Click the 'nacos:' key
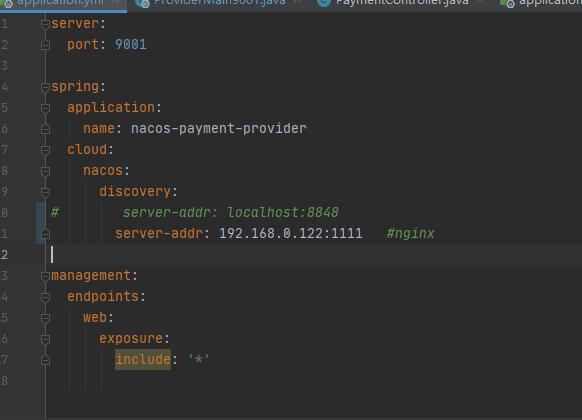The width and height of the screenshot is (582, 420). [107, 171]
